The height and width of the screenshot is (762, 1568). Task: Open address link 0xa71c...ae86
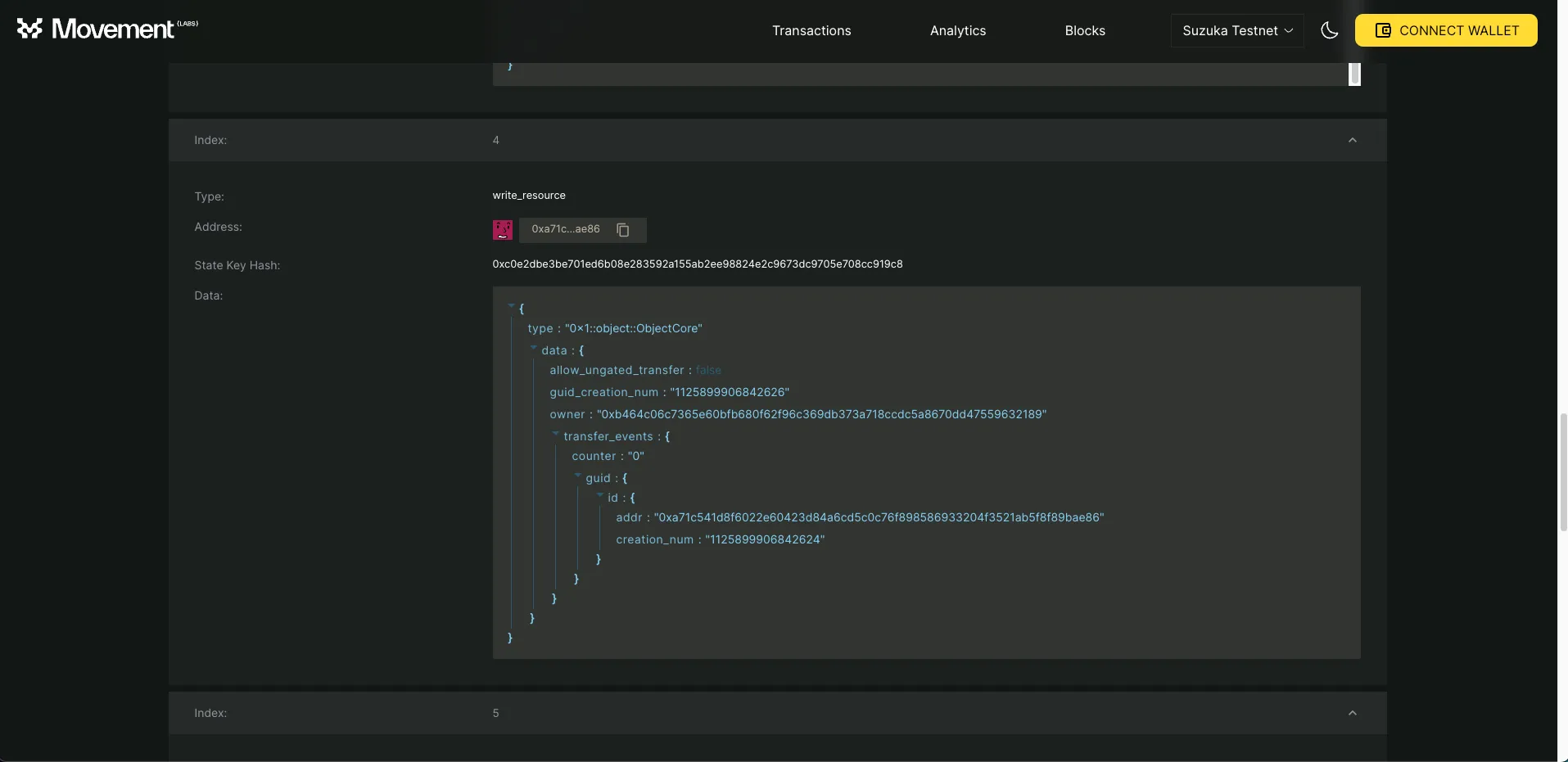(x=566, y=229)
